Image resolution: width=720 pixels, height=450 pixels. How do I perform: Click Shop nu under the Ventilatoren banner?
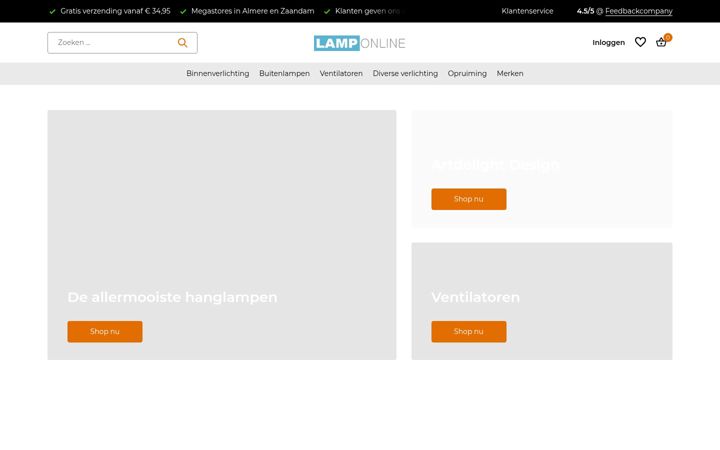point(469,332)
